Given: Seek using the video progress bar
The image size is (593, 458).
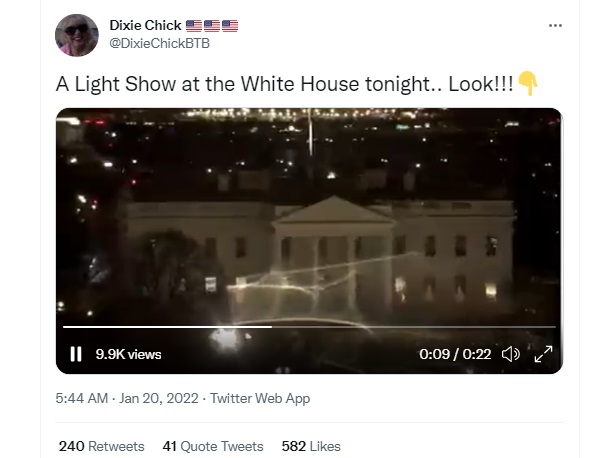Looking at the screenshot, I should coord(309,326).
